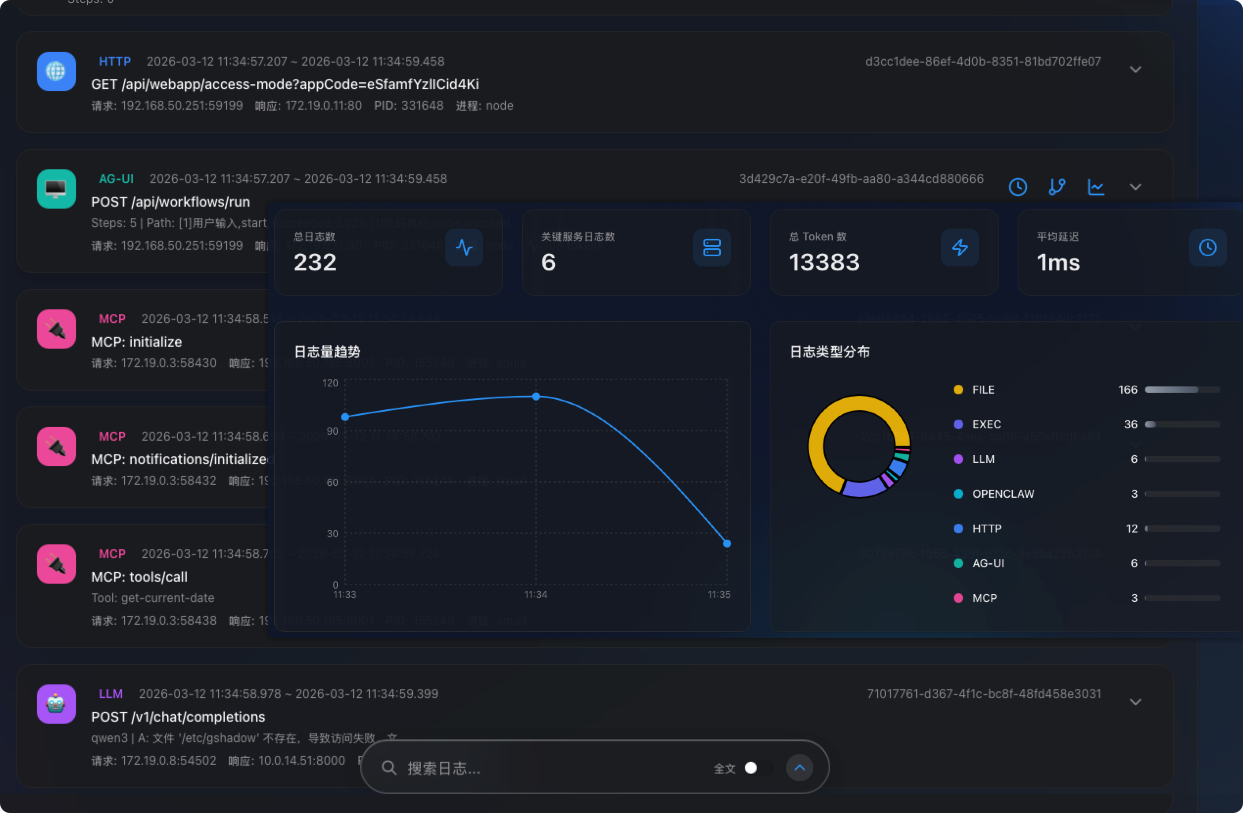Click the POST /api/workflows/run title
Screen dimensions: 1243x813
click(x=170, y=202)
